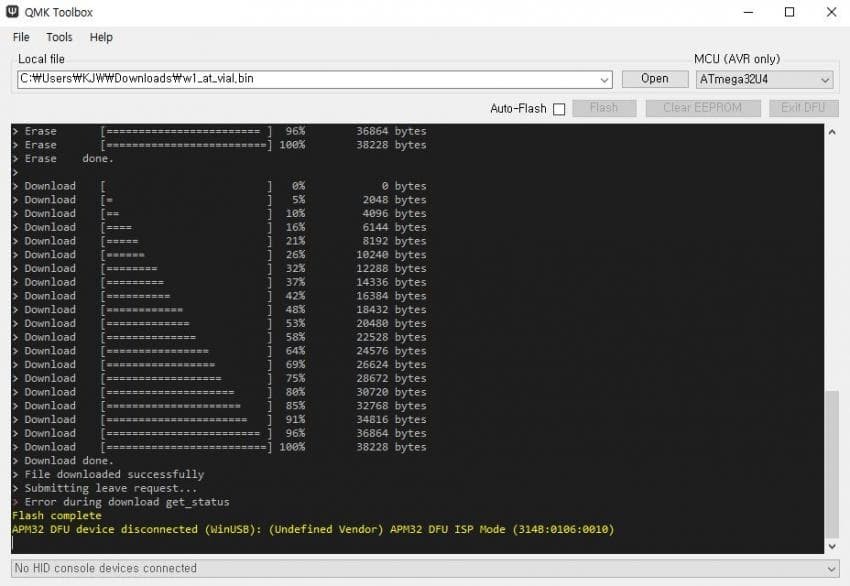850x586 pixels.
Task: Expand the local file path dropdown arrow
Action: 604,80
